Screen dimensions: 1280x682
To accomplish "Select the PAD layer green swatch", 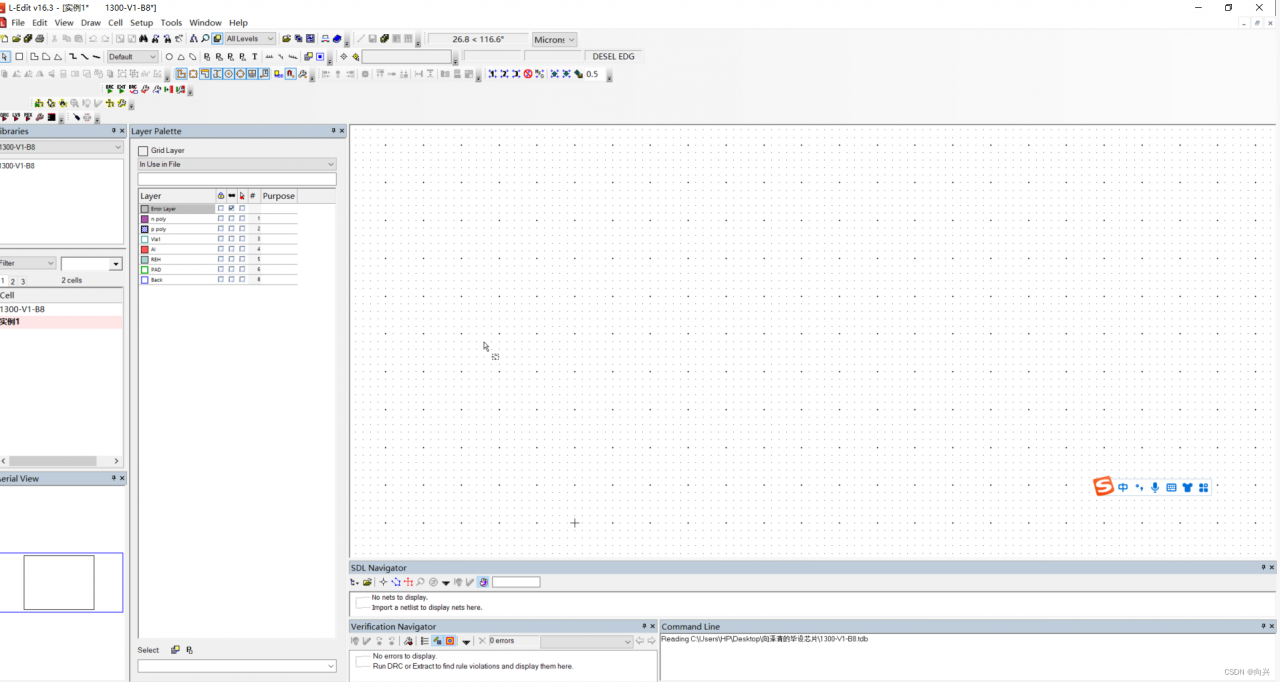I will click(145, 269).
